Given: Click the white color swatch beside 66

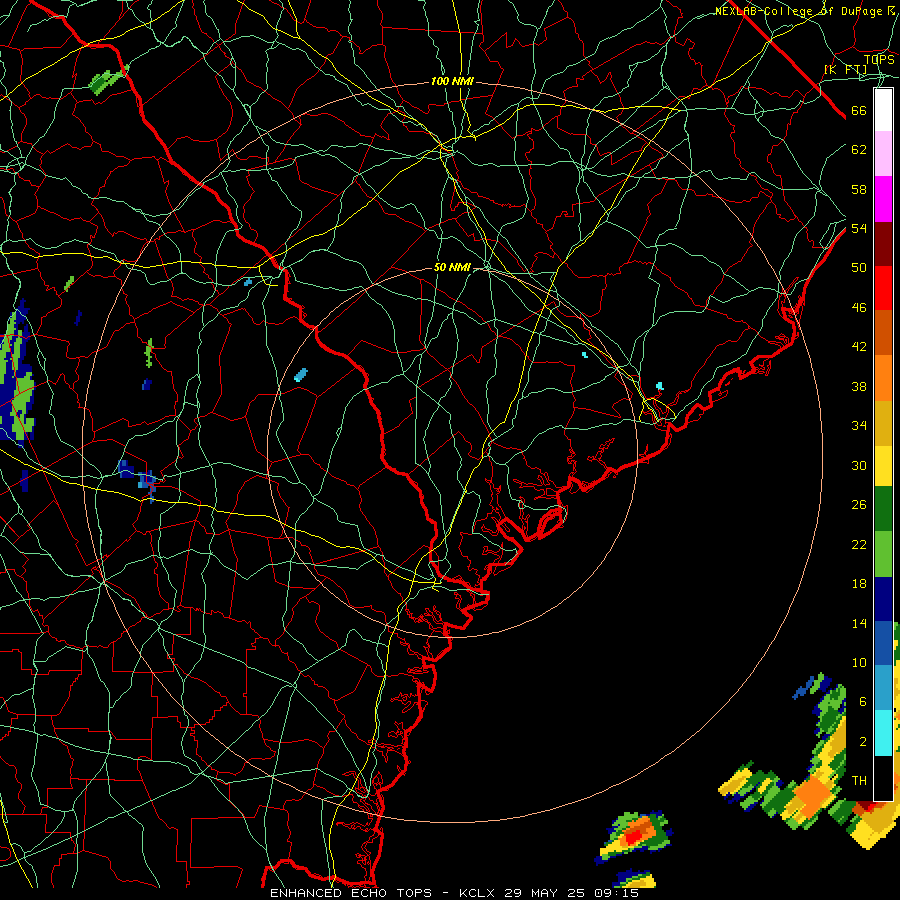Looking at the screenshot, I should [883, 110].
